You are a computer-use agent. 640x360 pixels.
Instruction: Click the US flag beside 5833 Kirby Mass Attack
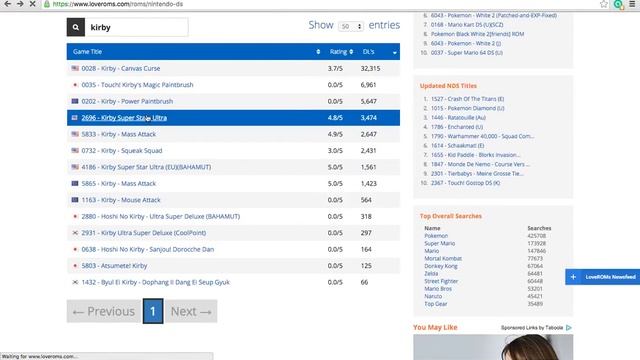click(x=75, y=134)
